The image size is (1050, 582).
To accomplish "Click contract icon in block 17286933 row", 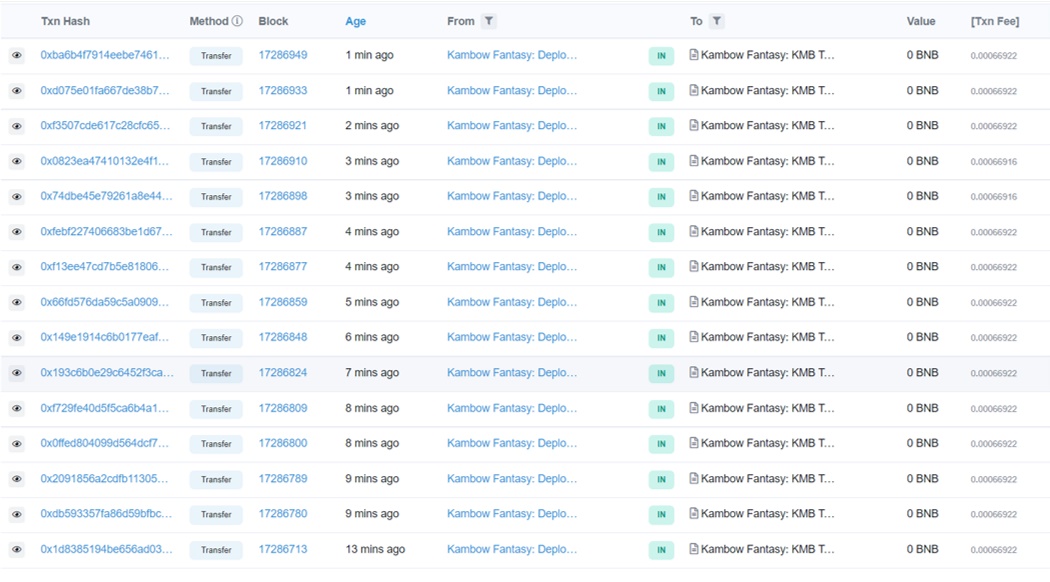I will click(x=694, y=90).
